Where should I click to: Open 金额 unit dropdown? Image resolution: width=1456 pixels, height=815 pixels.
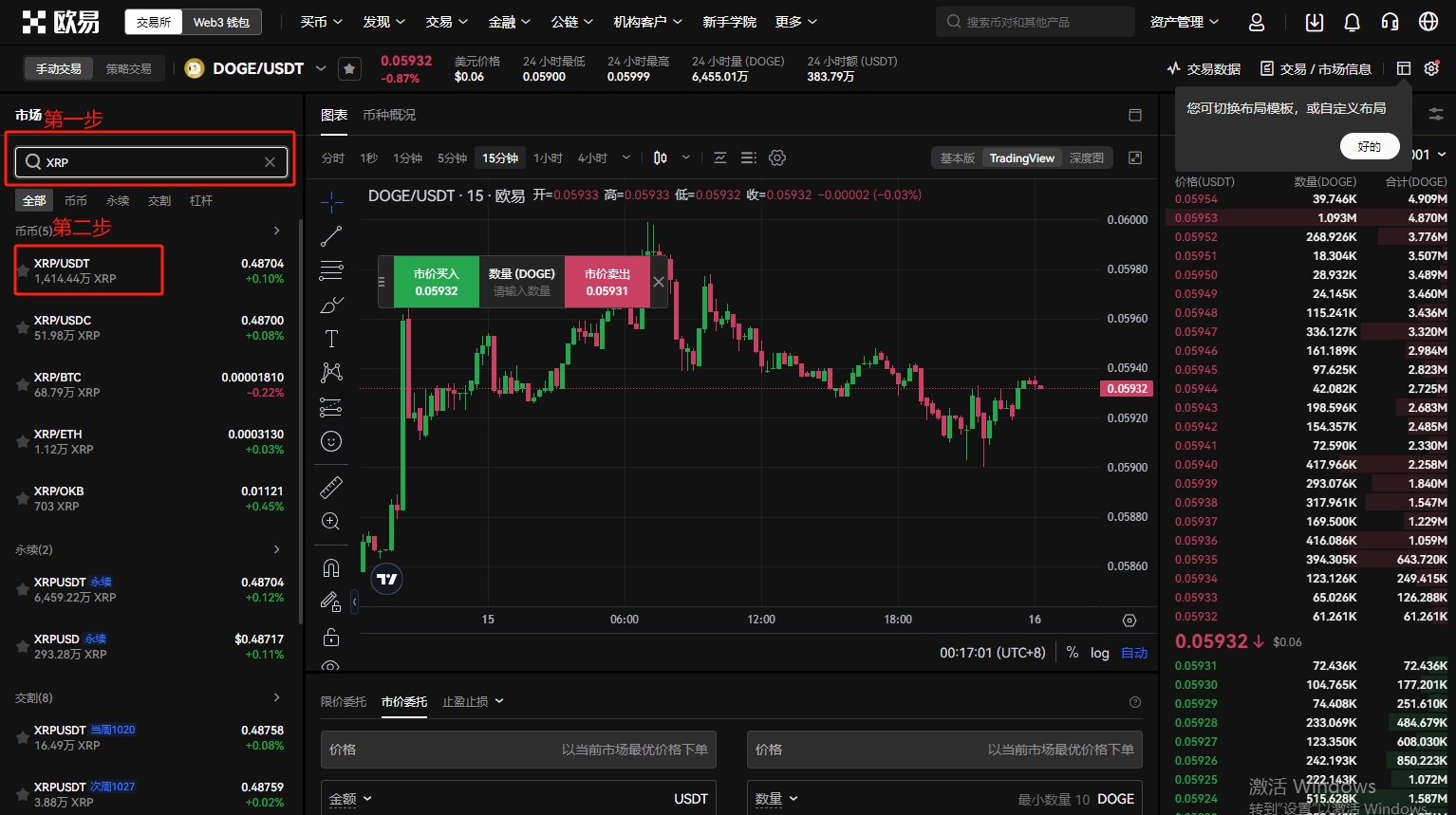(x=351, y=799)
